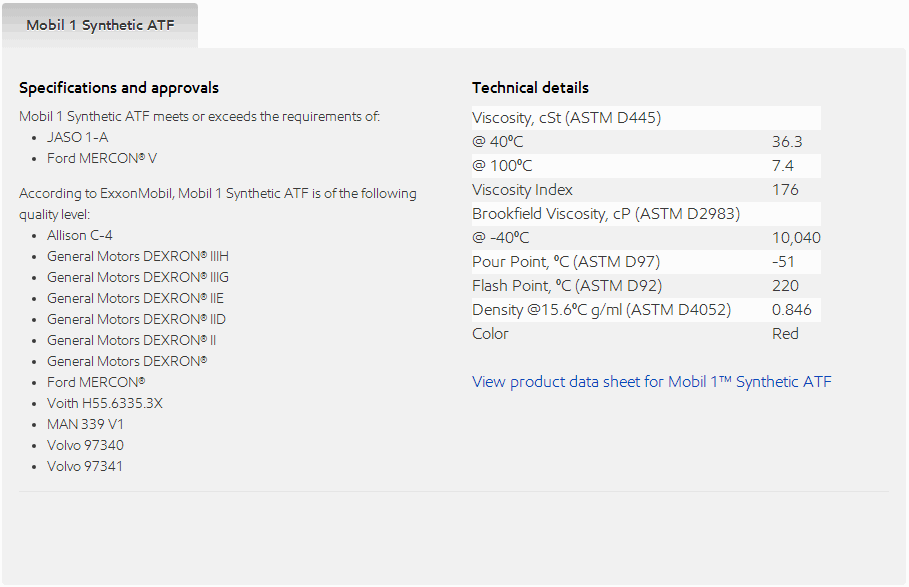
Task: Click the Volvo 97340 entry
Action: click(x=85, y=445)
